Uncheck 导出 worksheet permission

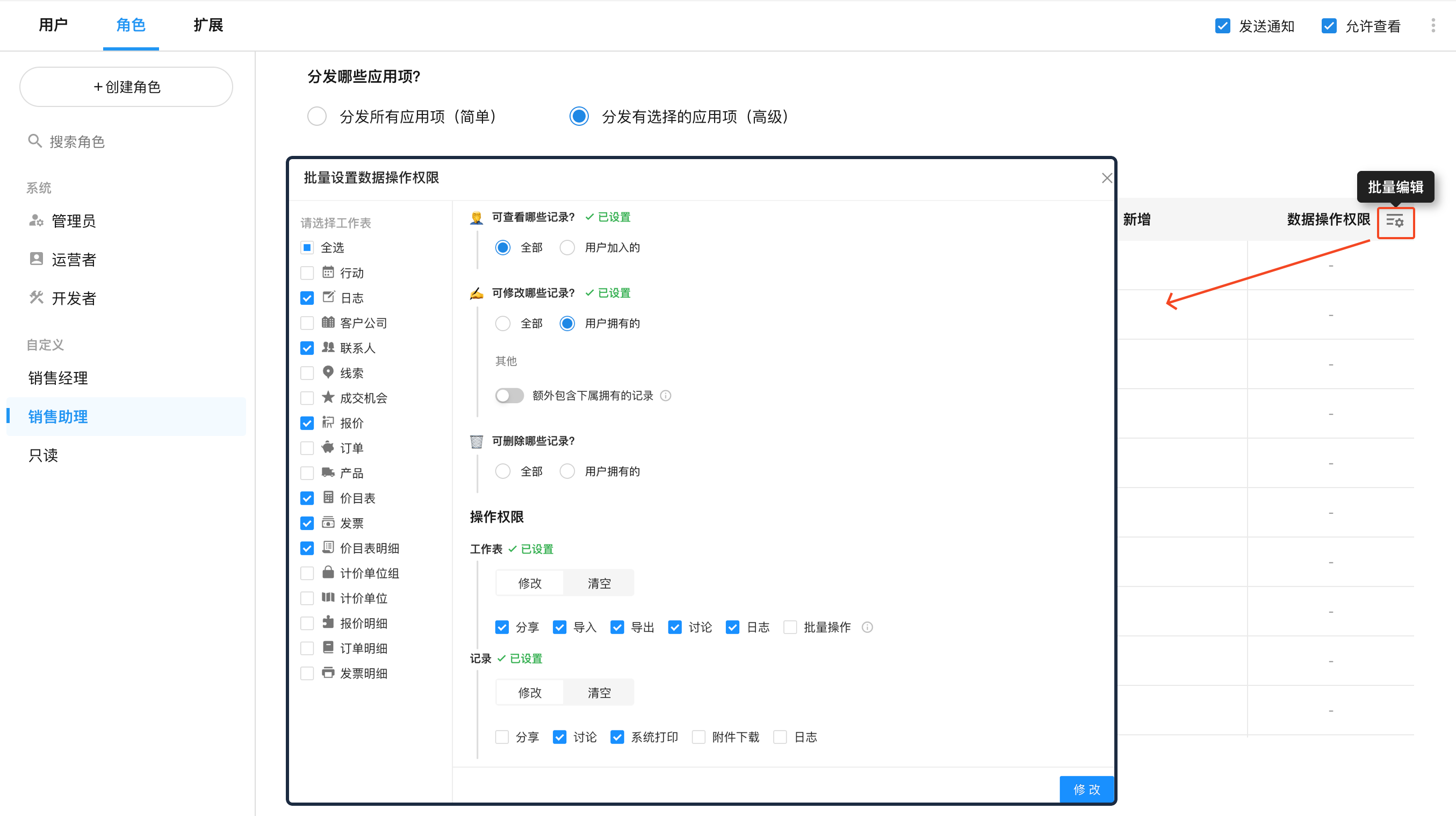[617, 627]
